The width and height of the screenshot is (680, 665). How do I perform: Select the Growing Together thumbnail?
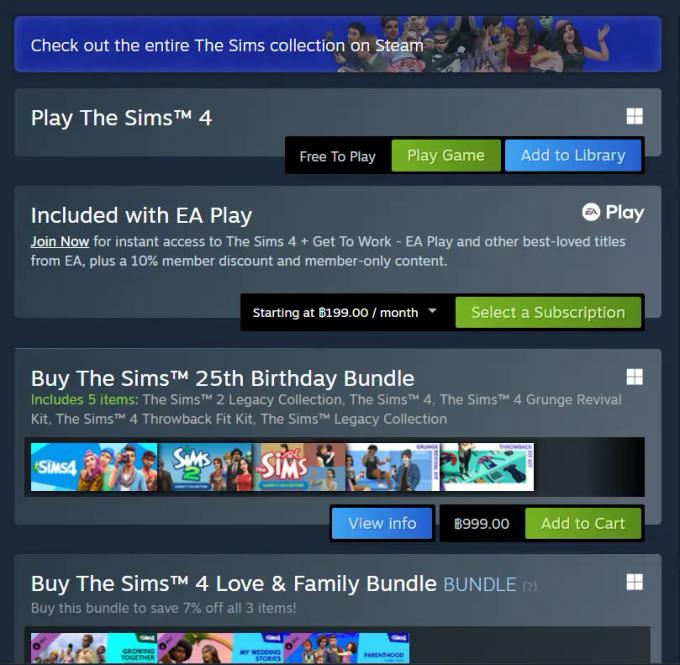click(94, 648)
